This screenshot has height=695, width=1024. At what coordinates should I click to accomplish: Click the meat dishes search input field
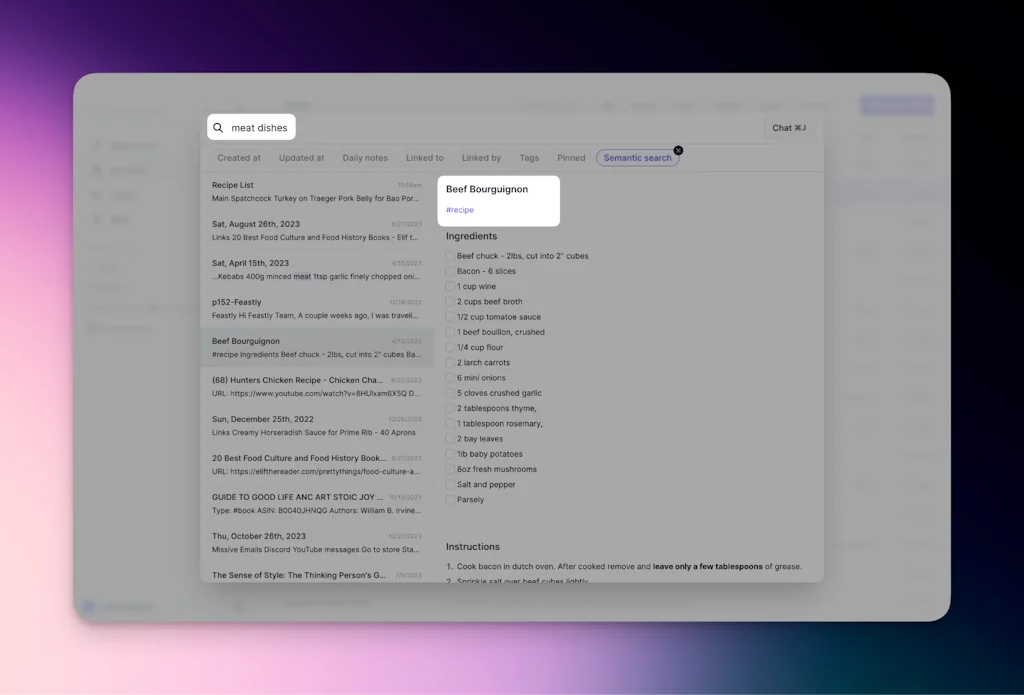point(260,127)
